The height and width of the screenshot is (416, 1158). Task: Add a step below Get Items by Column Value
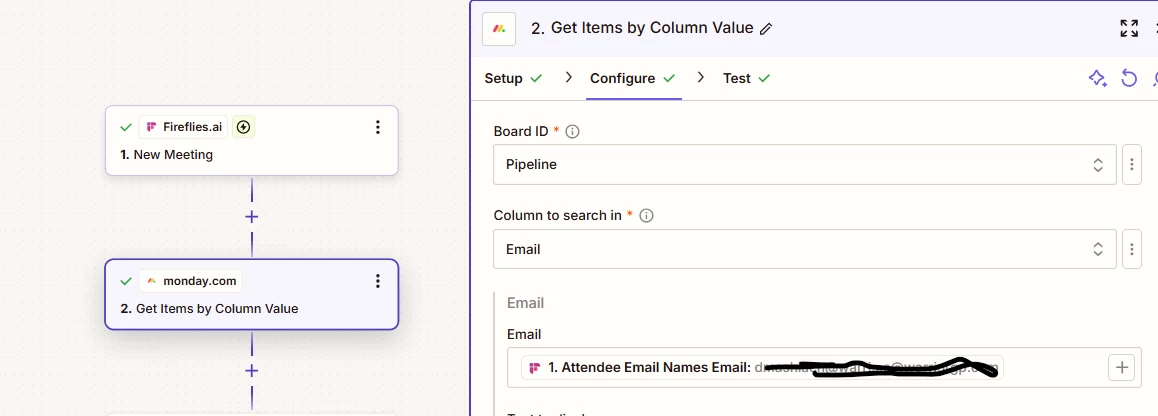(x=252, y=370)
